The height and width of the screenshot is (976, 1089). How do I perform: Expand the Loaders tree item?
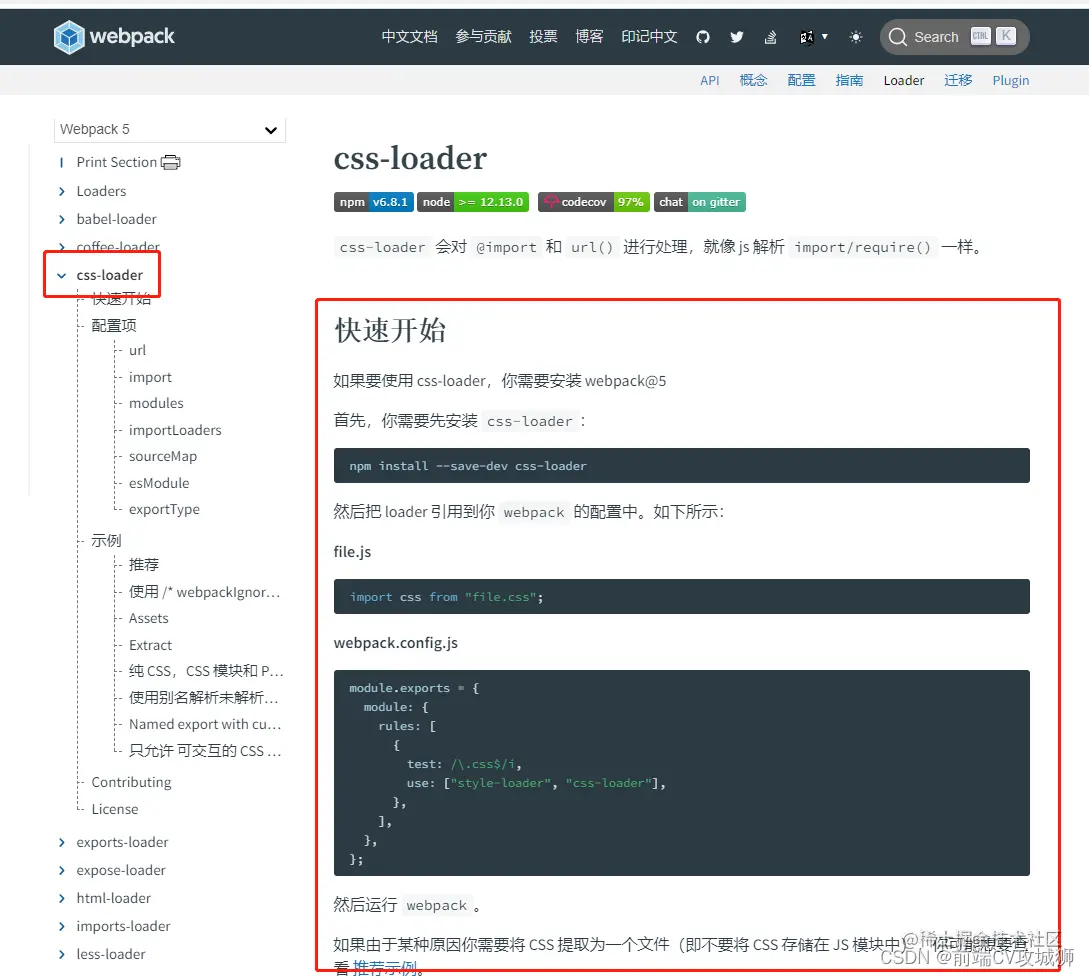coord(62,191)
